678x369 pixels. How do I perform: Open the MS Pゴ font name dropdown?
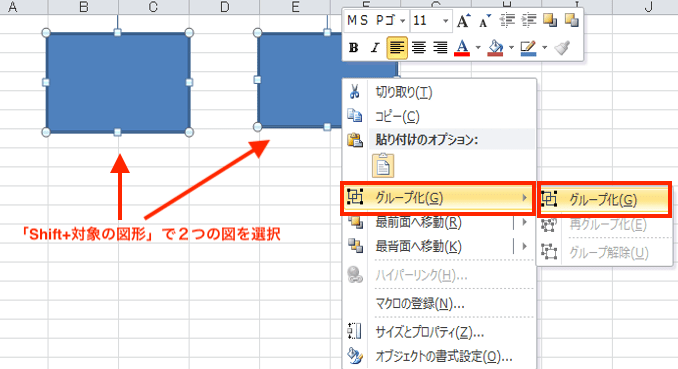[x=402, y=20]
